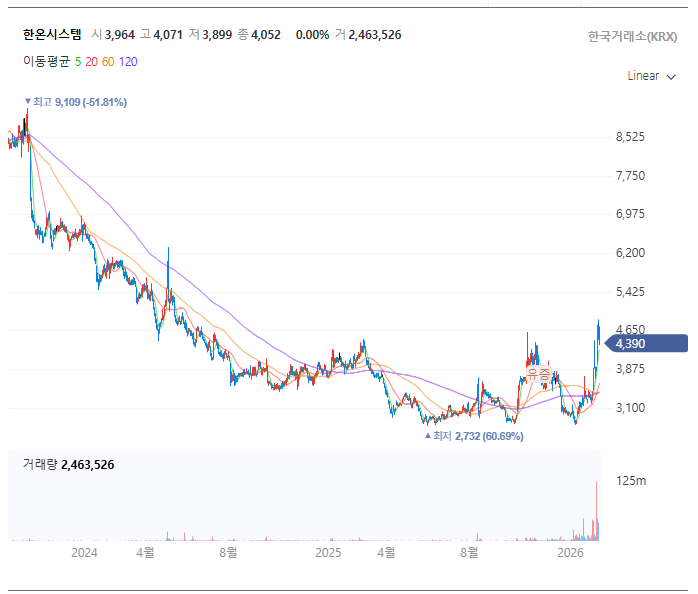The height and width of the screenshot is (594, 698).
Task: Click the 유증 event marker on chart
Action: click(539, 373)
